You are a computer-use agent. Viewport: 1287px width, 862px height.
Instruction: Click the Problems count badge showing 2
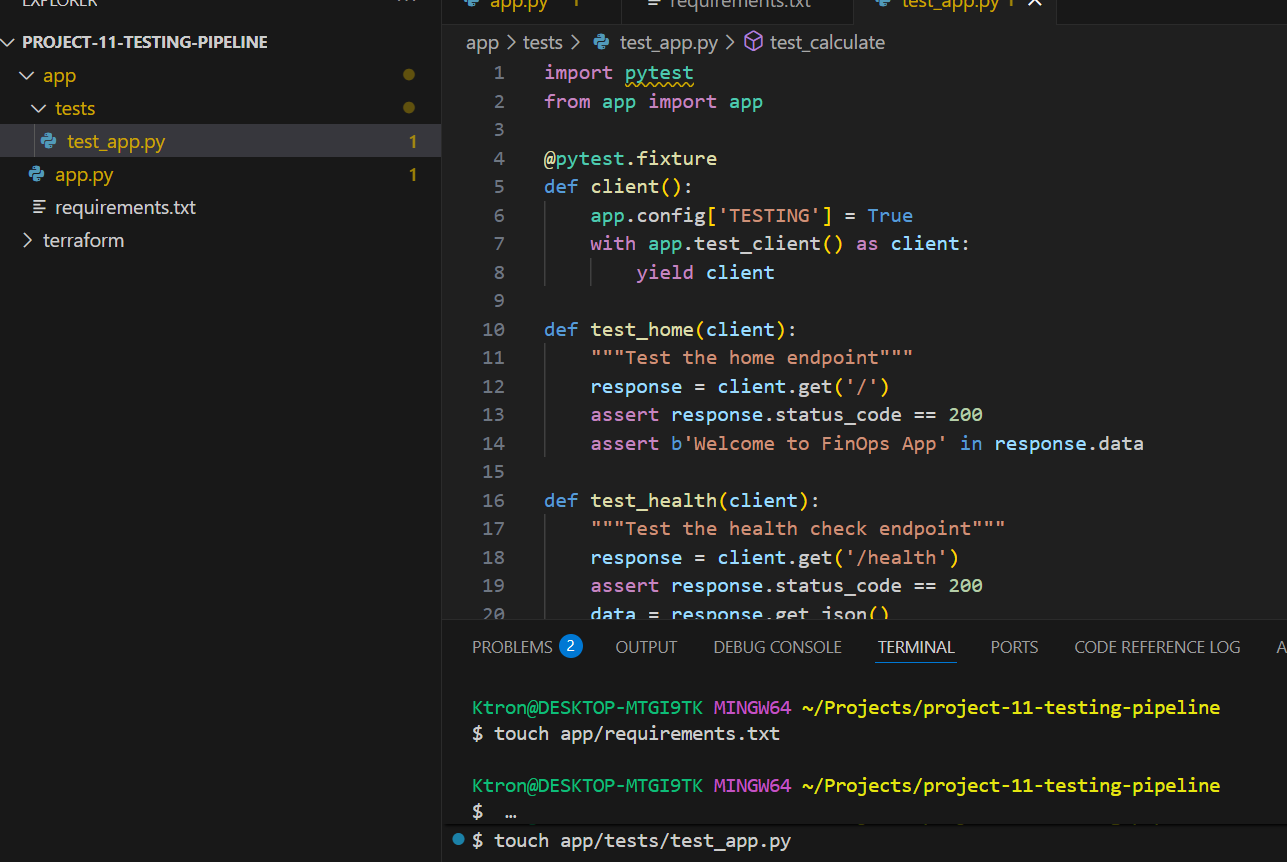(x=570, y=647)
